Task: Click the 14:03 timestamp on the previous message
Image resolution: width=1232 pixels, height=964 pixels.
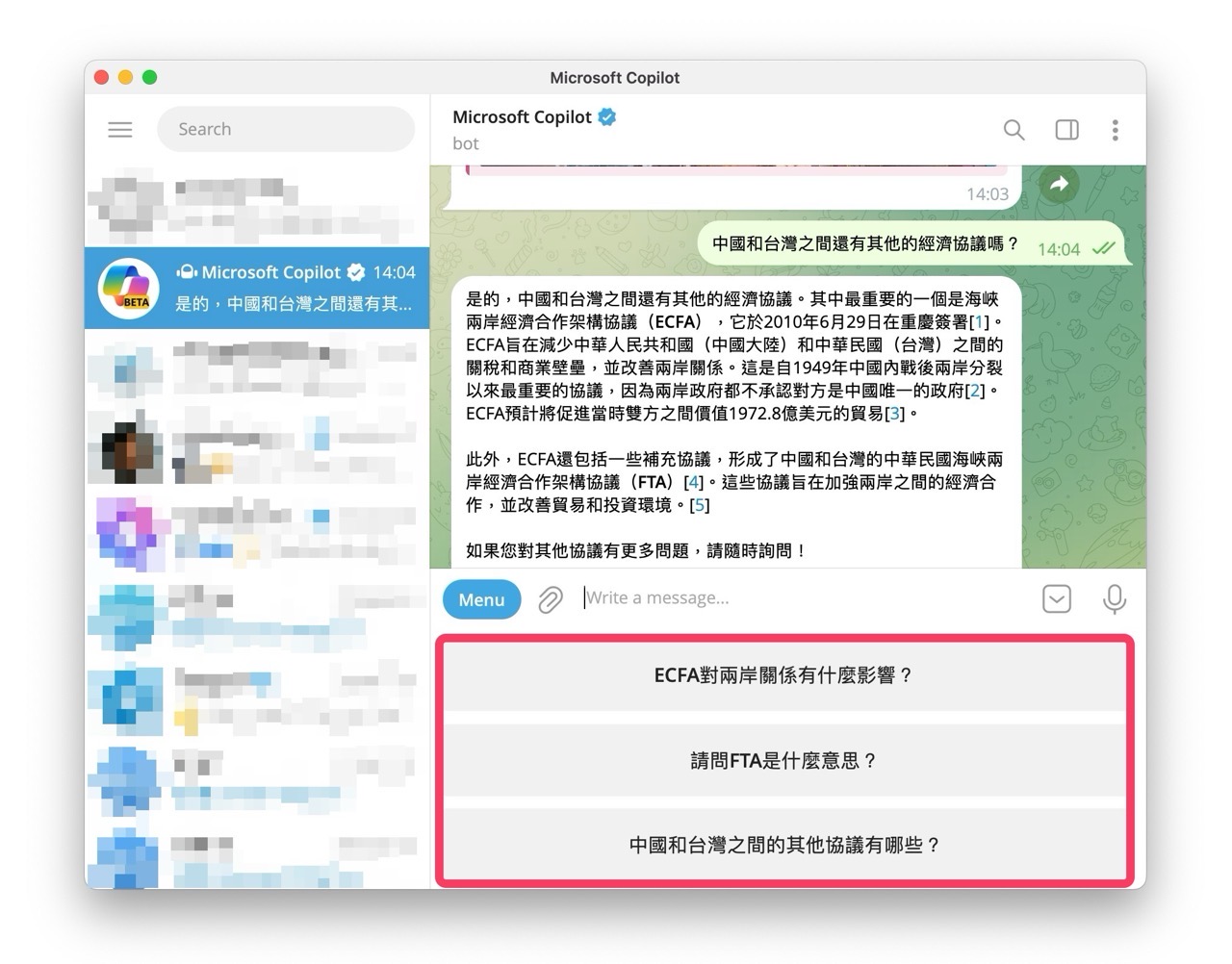Action: pos(988,193)
